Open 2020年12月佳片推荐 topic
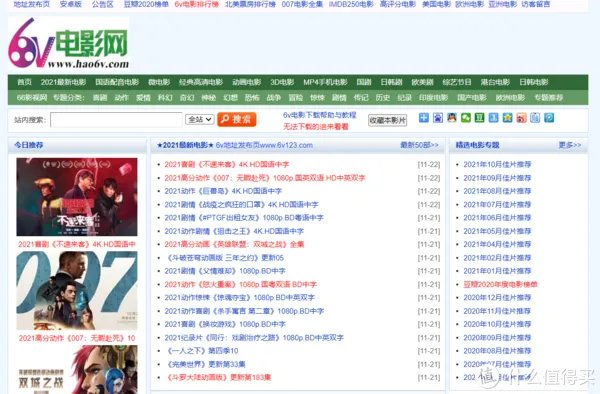The image size is (600, 394). tap(497, 298)
